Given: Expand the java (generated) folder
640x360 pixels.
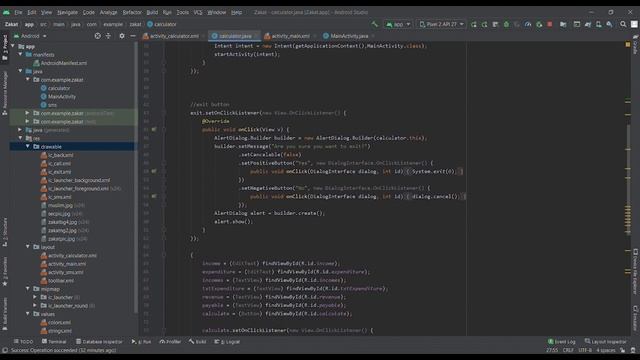Looking at the screenshot, I should pyautogui.click(x=20, y=130).
